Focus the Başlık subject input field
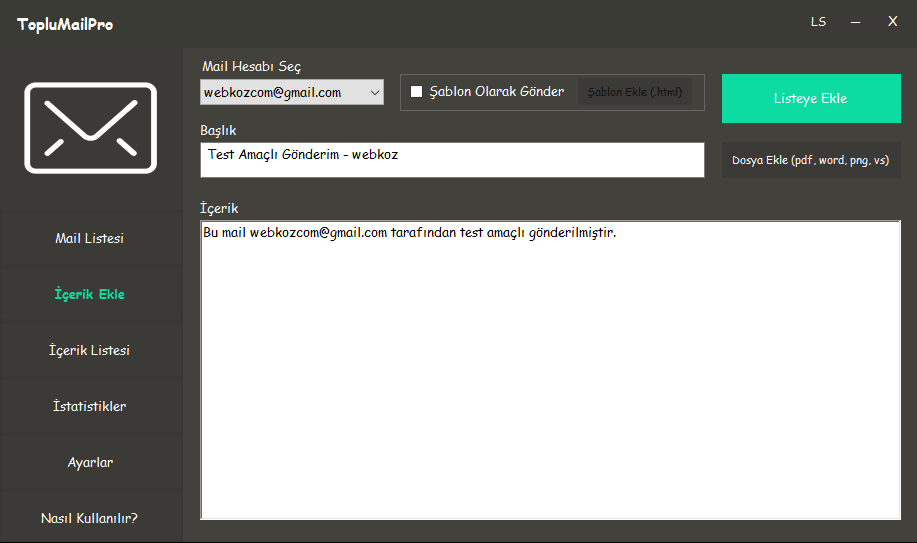This screenshot has height=543, width=917. (452, 160)
